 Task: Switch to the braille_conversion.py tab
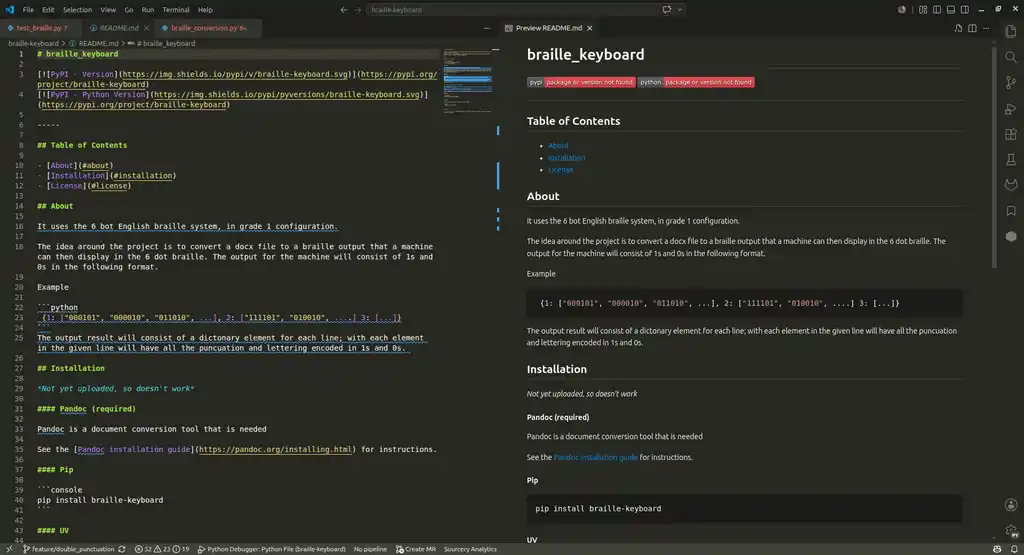coord(207,28)
